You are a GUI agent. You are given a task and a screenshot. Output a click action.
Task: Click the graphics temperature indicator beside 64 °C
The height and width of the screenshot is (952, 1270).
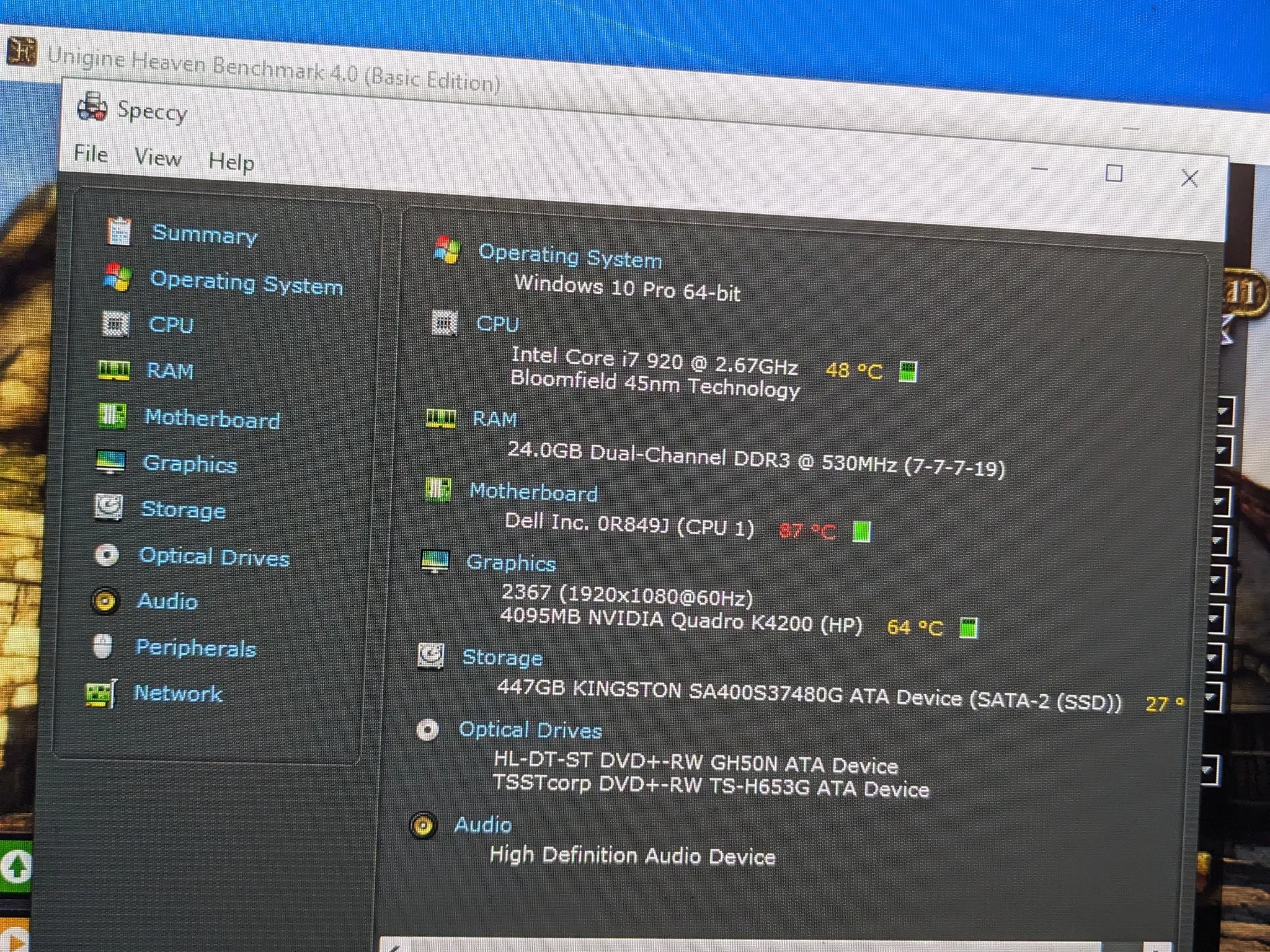coord(969,628)
